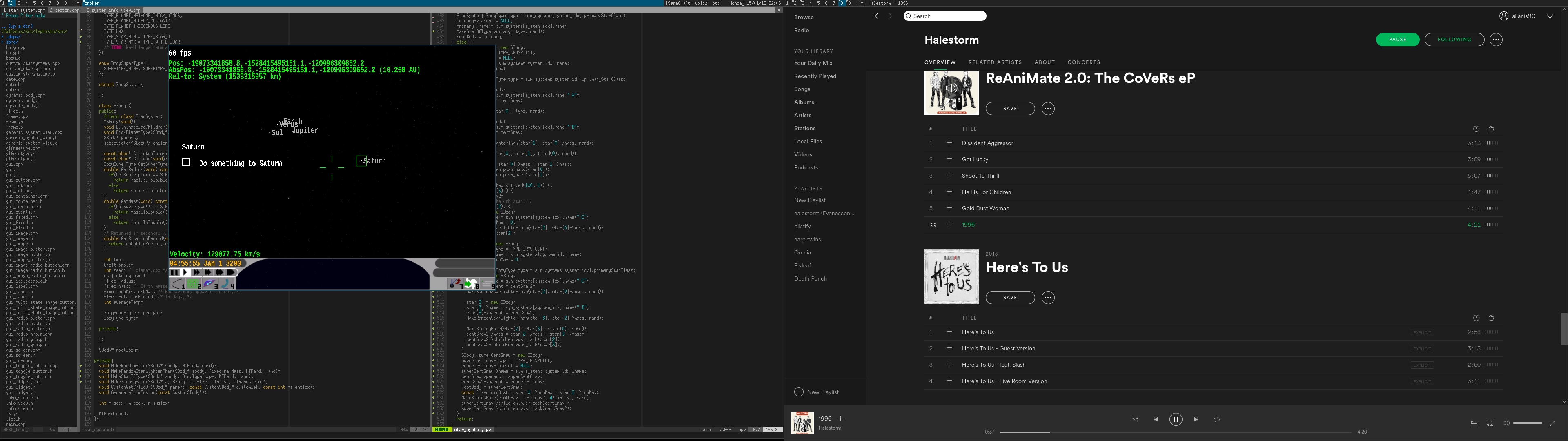Open the Spotify play queue
The image size is (1568, 441).
coord(1474,423)
